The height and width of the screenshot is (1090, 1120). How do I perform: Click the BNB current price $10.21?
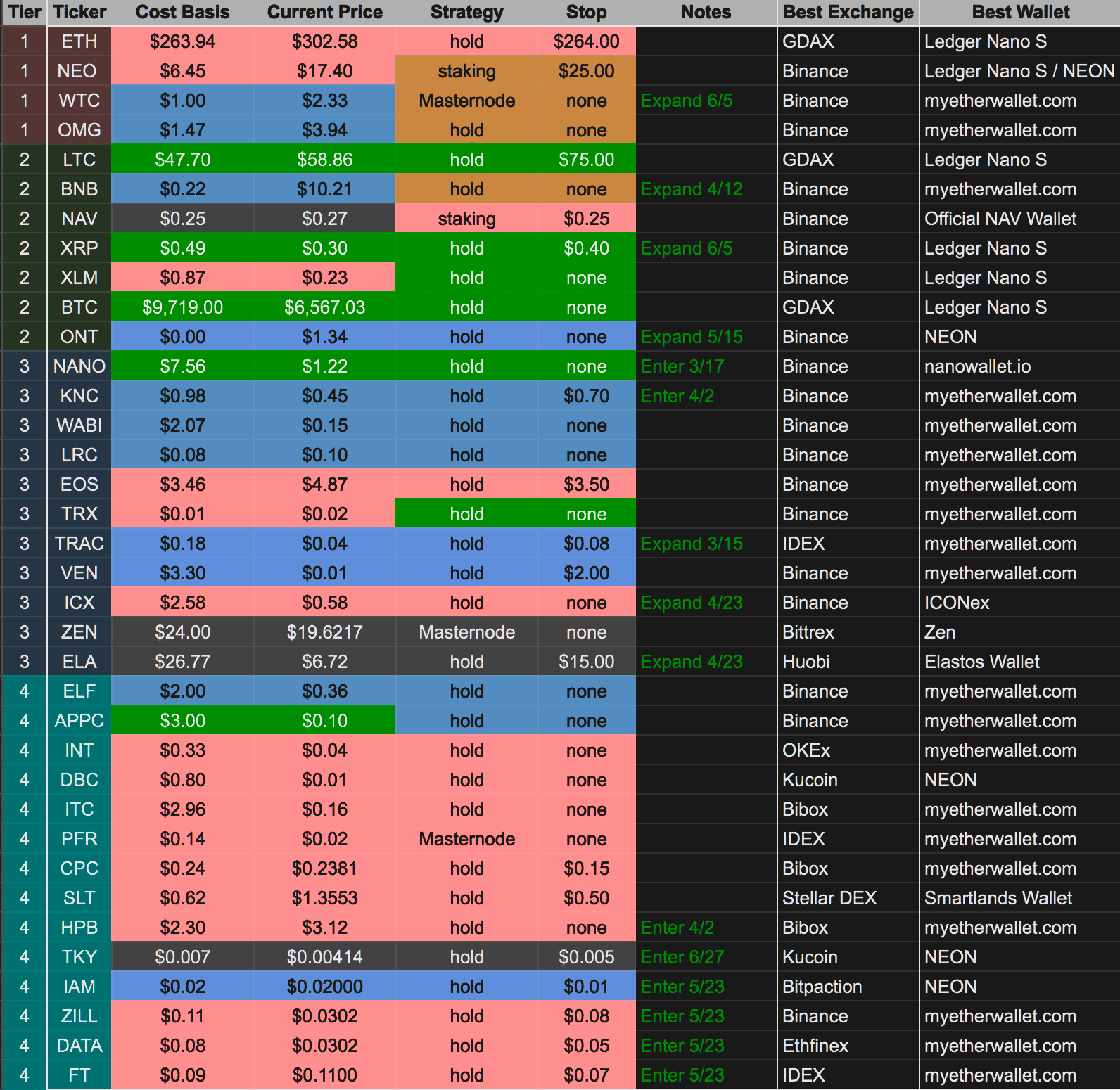pyautogui.click(x=325, y=189)
